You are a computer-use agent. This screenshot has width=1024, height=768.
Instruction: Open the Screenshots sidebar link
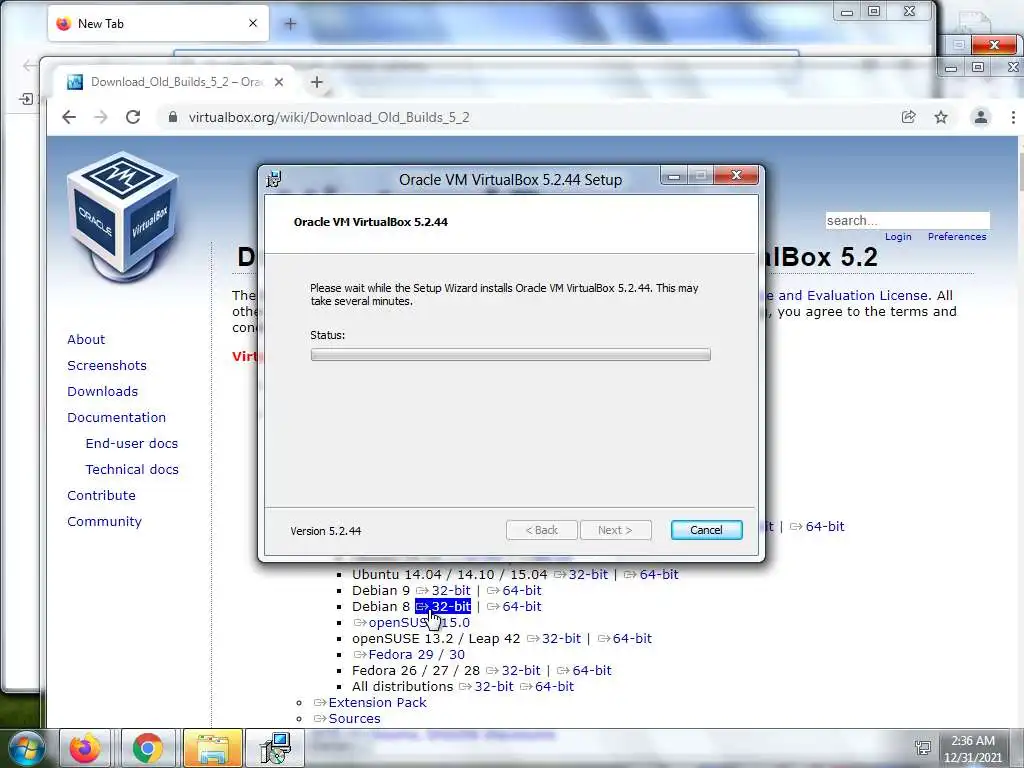106,366
